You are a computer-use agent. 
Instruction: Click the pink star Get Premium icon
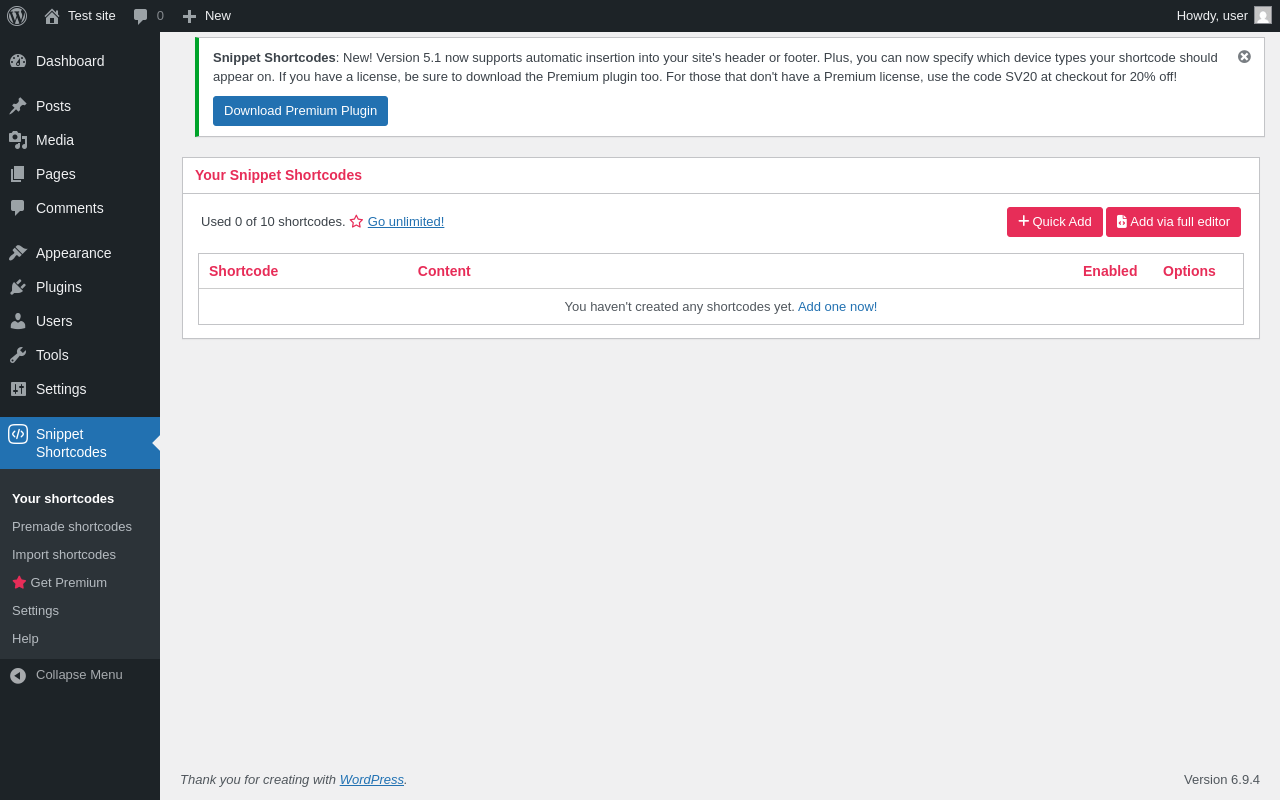(19, 582)
